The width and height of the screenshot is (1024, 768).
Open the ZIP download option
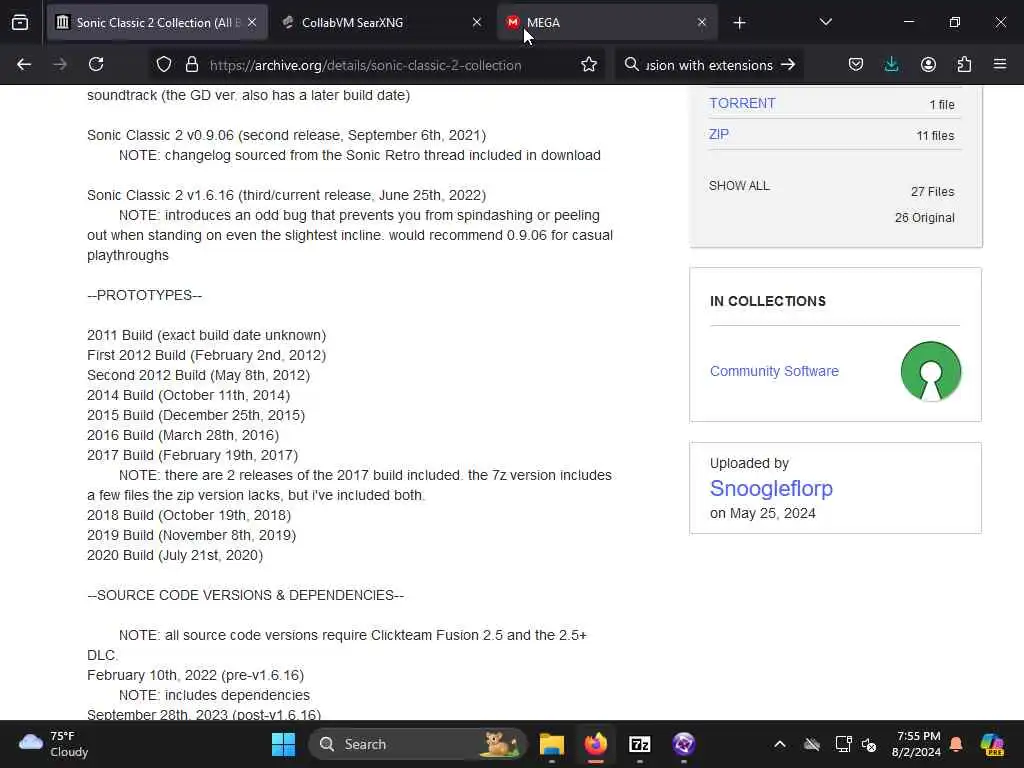[718, 134]
